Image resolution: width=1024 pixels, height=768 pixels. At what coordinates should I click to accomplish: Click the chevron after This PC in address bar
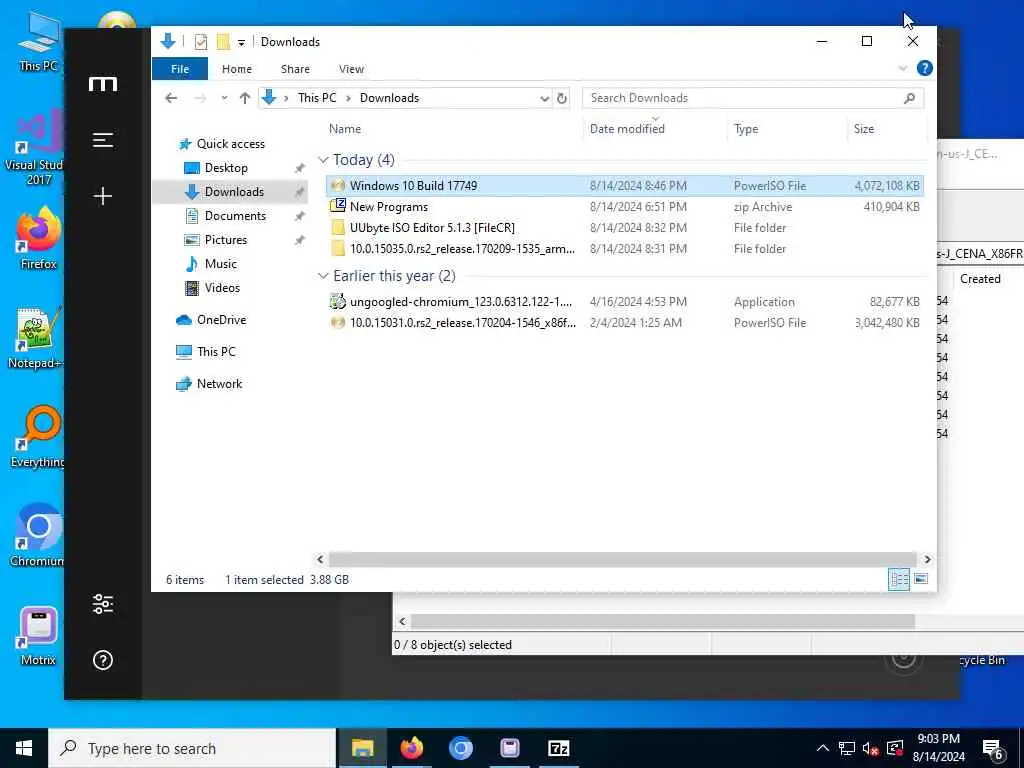point(348,98)
